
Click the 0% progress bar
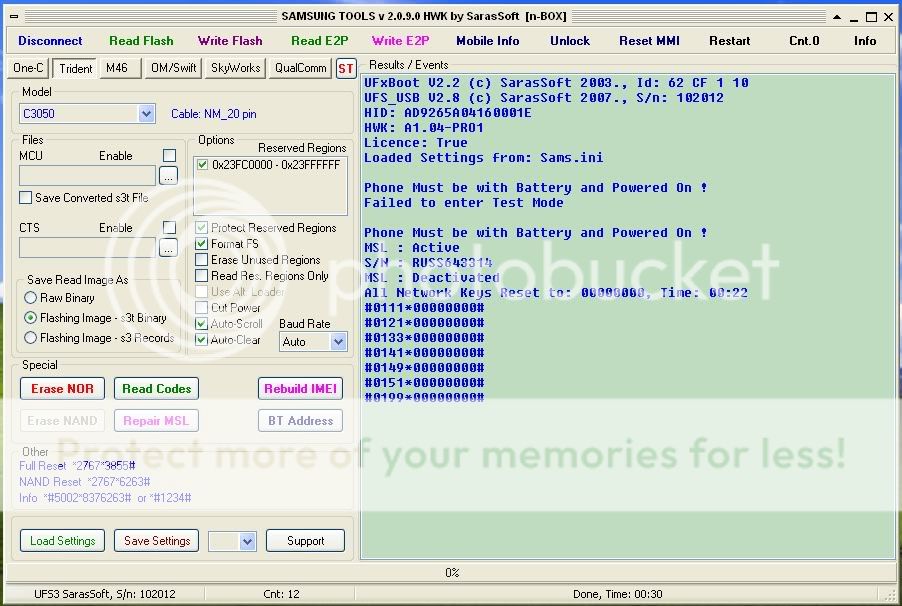pos(451,573)
